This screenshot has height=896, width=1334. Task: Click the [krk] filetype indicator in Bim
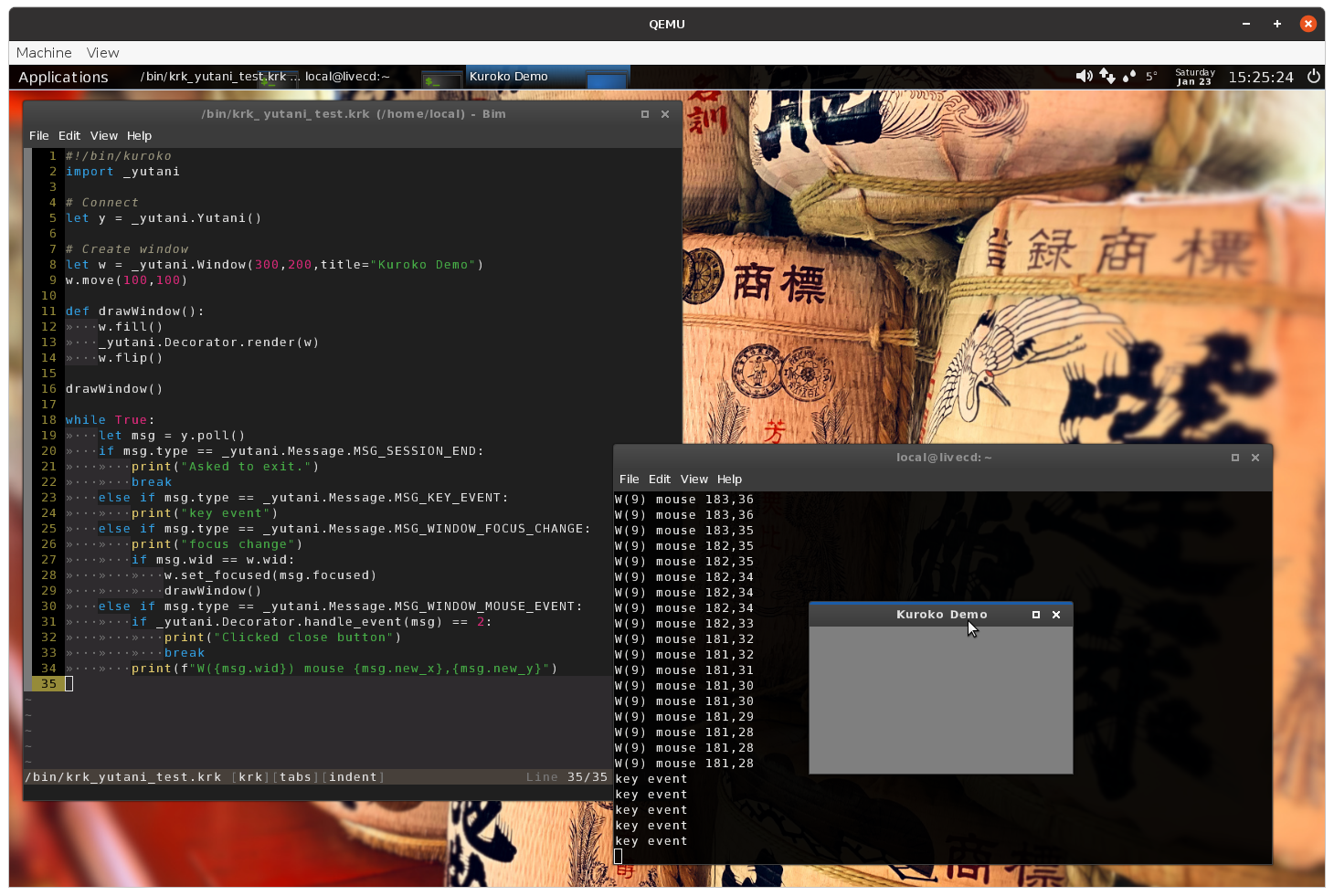249,776
